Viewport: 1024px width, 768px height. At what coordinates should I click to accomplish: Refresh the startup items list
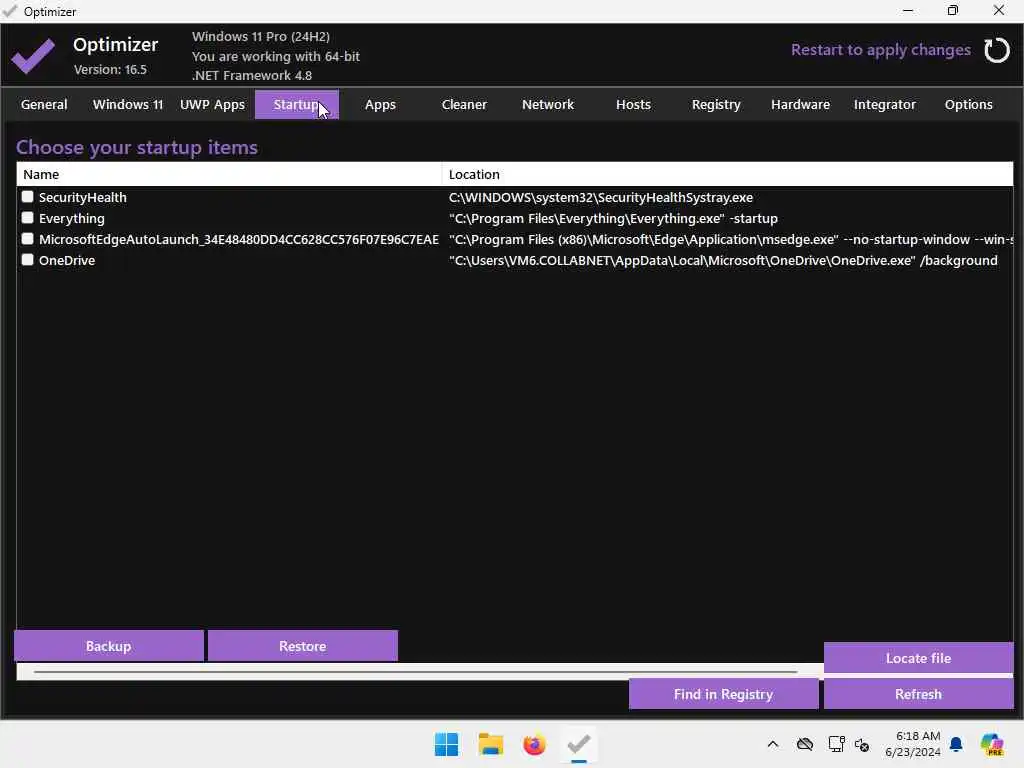pos(918,694)
